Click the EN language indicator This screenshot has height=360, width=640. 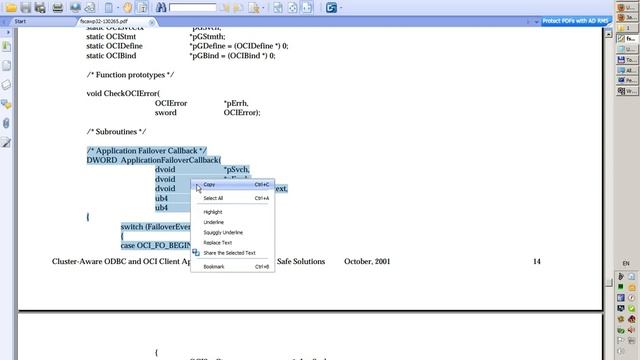click(626, 264)
